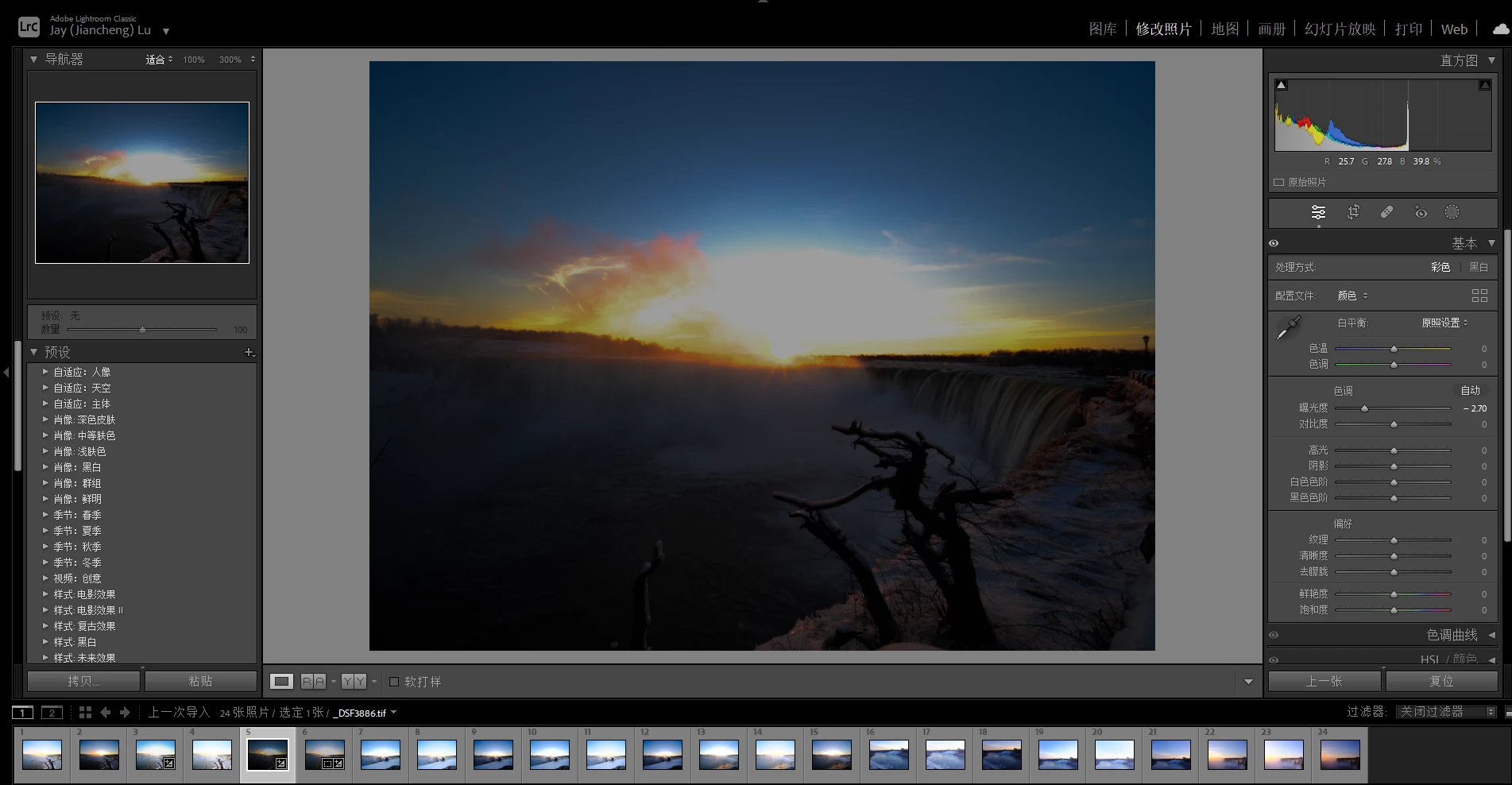1512x785 pixels.
Task: Open the toolbar content dropdown triangle
Action: (1248, 682)
